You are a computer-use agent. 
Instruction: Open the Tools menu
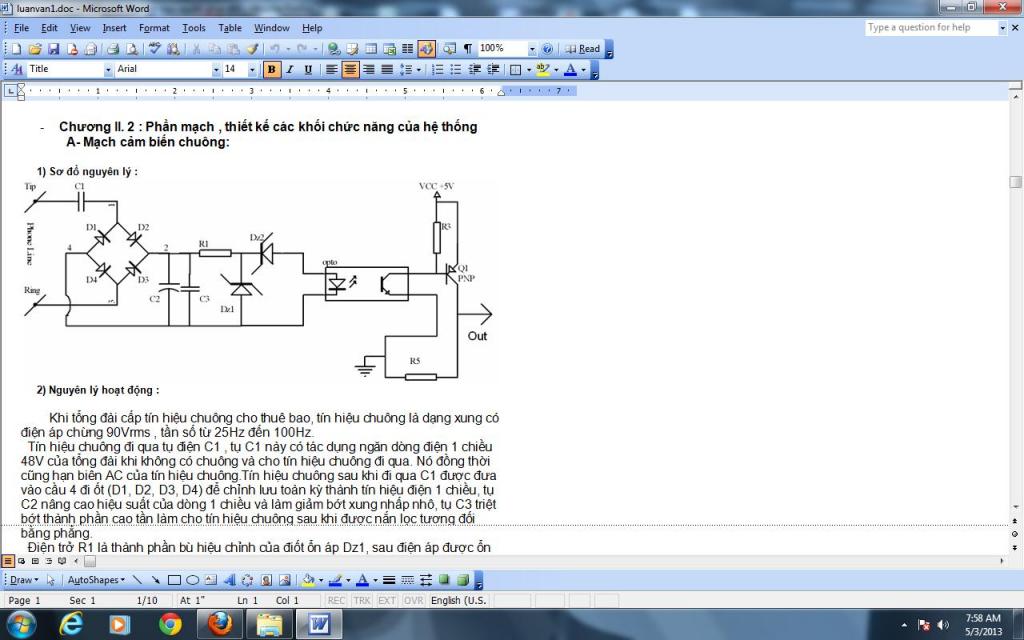[193, 28]
